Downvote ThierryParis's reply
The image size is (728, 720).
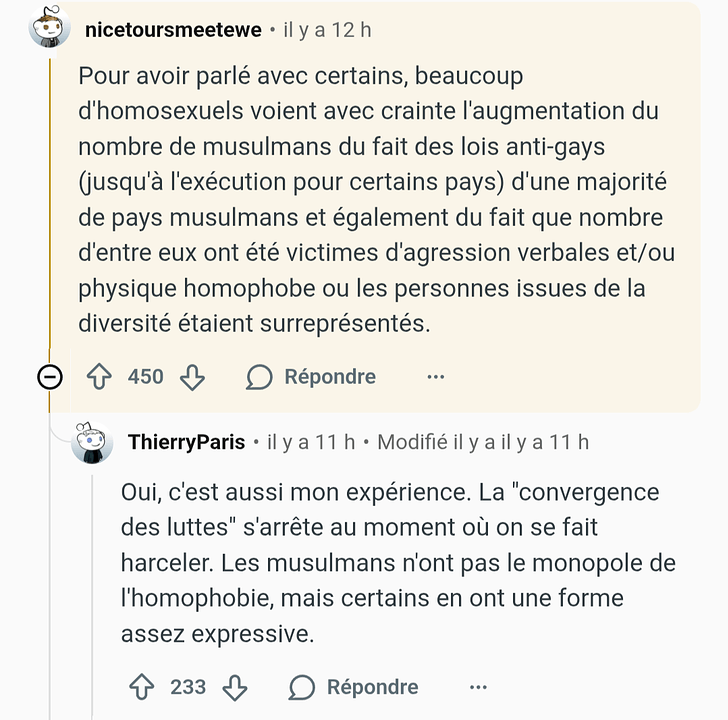[x=235, y=687]
